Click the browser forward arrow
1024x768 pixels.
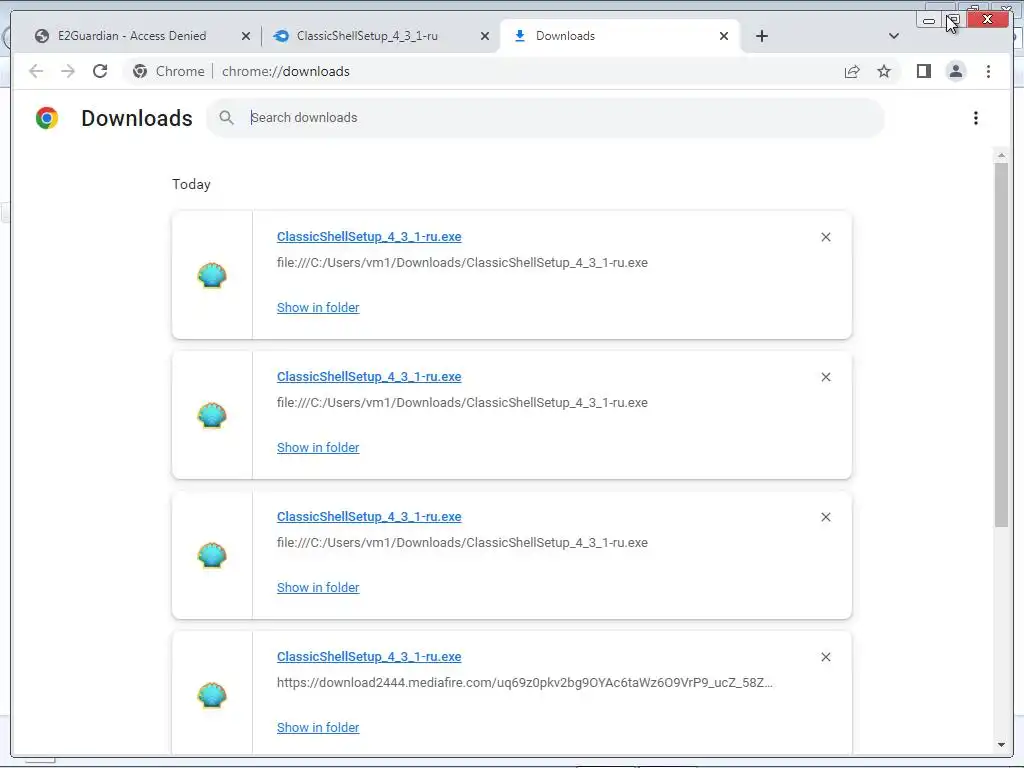tap(68, 71)
